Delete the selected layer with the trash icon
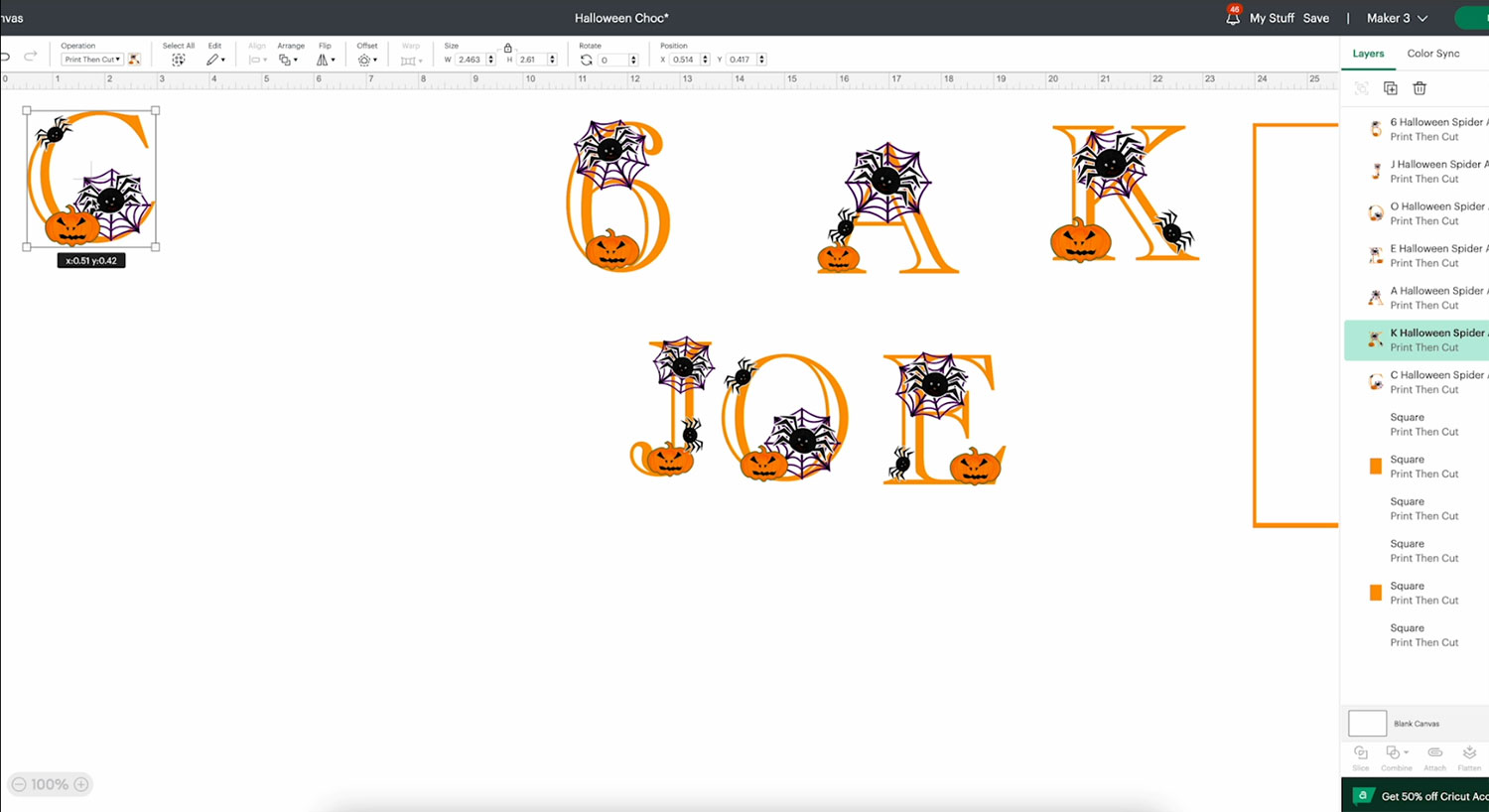This screenshot has height=812, width=1489. pos(1420,88)
